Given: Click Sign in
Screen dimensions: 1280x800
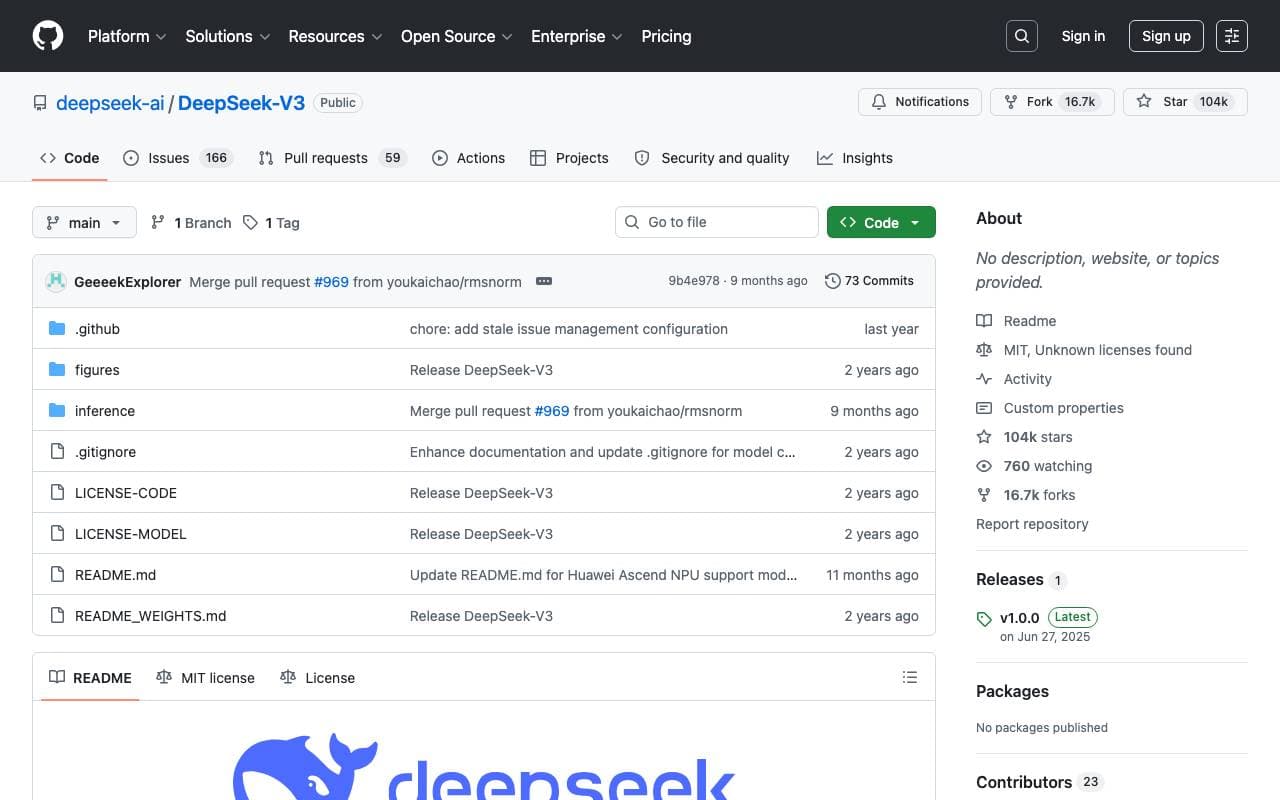Looking at the screenshot, I should coord(1083,36).
